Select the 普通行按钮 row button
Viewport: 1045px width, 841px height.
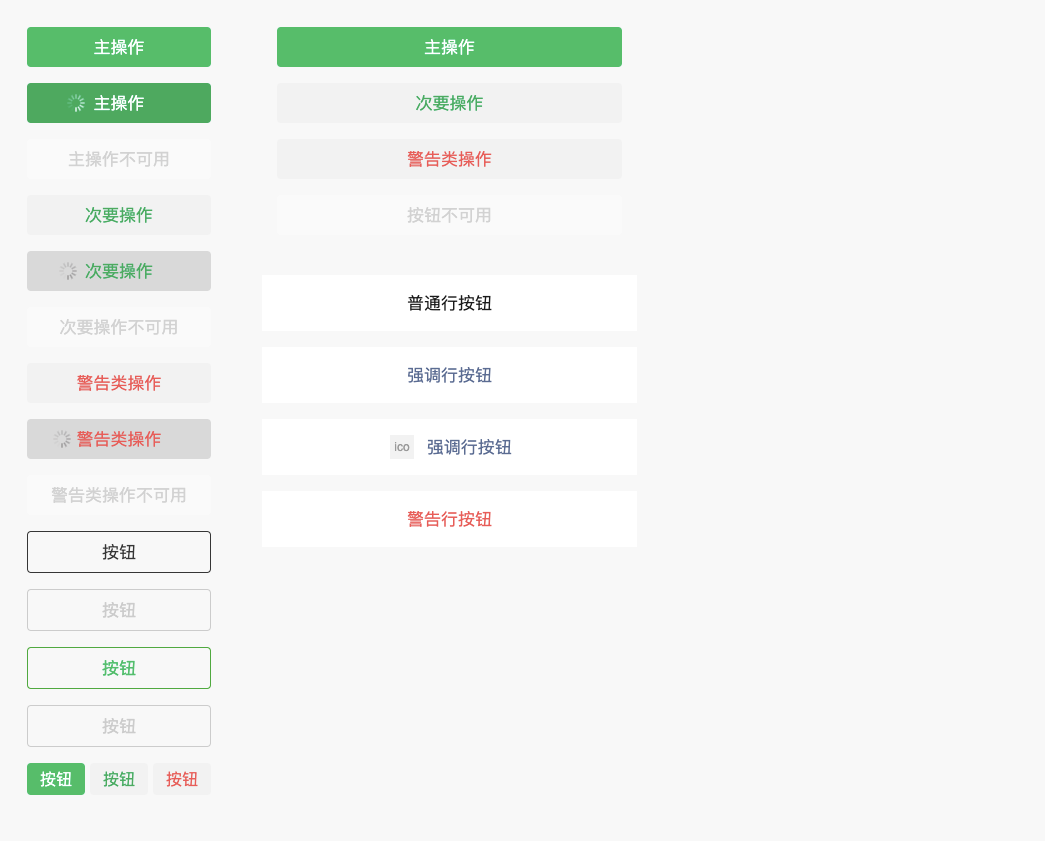click(x=449, y=303)
